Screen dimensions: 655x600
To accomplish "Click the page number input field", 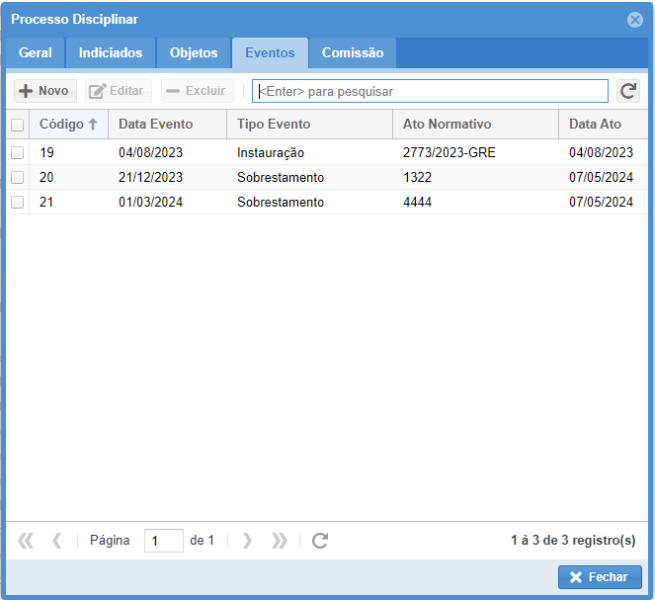I will point(163,541).
